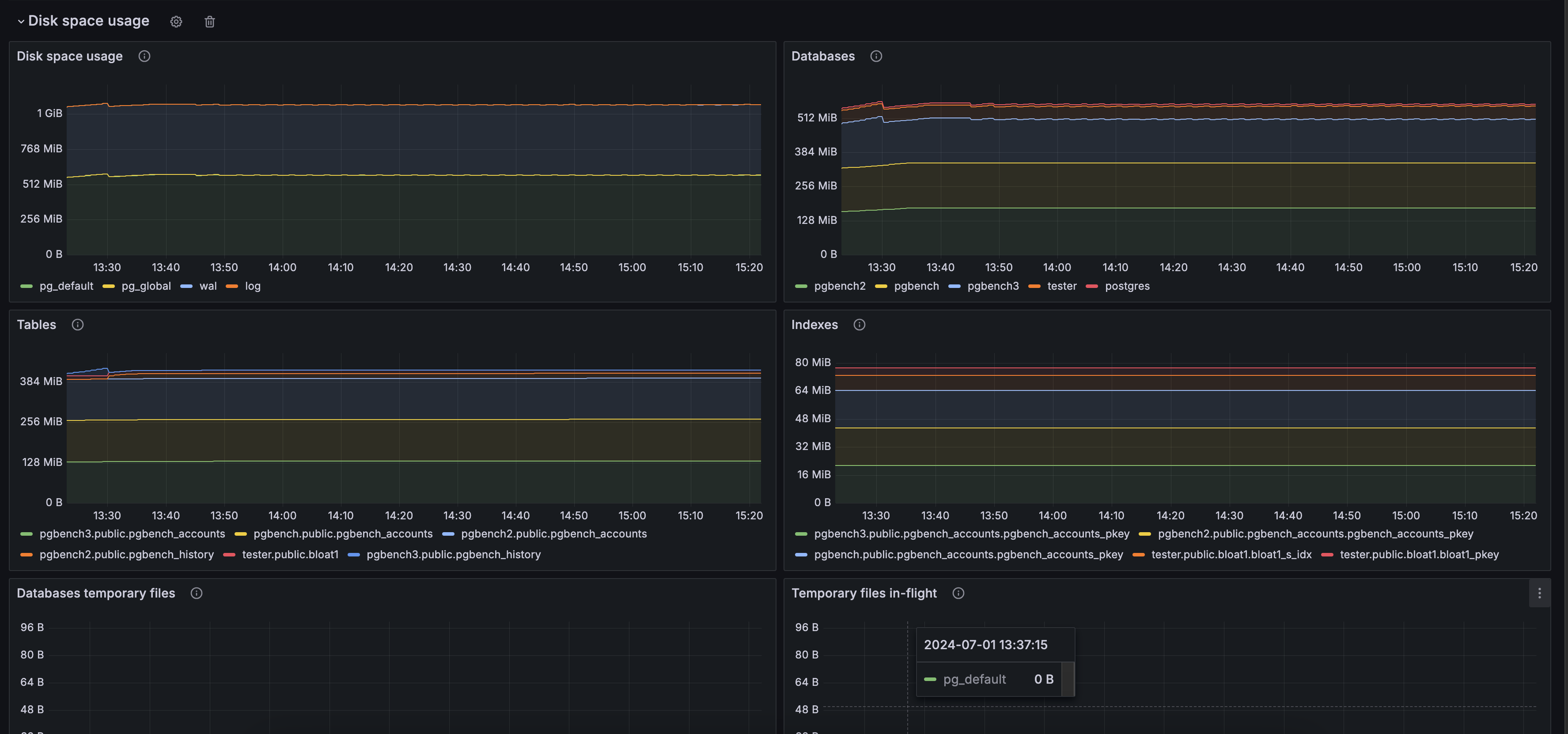Collapse the Disk space usage row chevron
The width and height of the screenshot is (1568, 734).
click(x=21, y=22)
